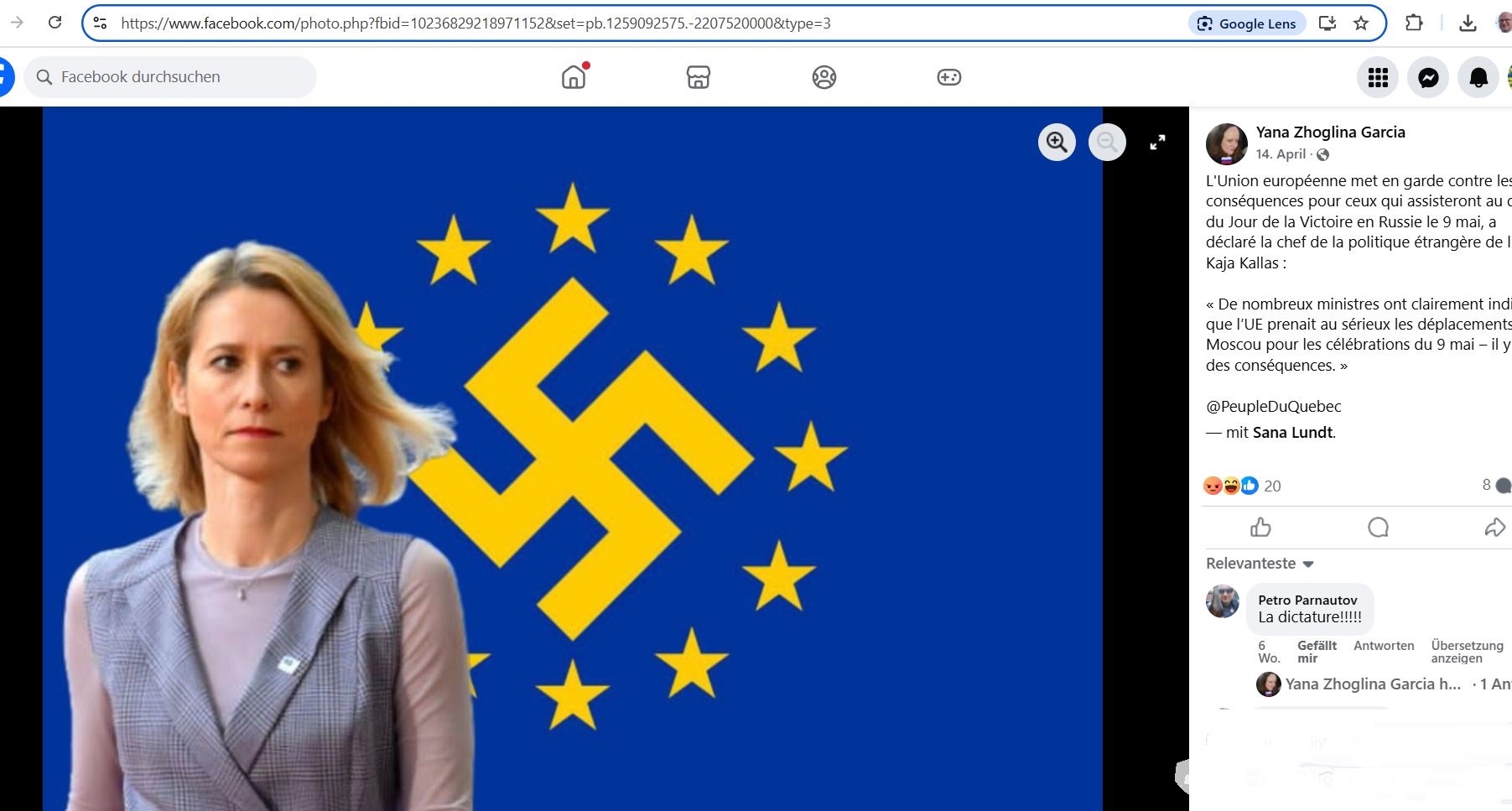Expand Relevanteste comment sorting dropdown
Screen dimensions: 1512x811
click(x=1260, y=564)
